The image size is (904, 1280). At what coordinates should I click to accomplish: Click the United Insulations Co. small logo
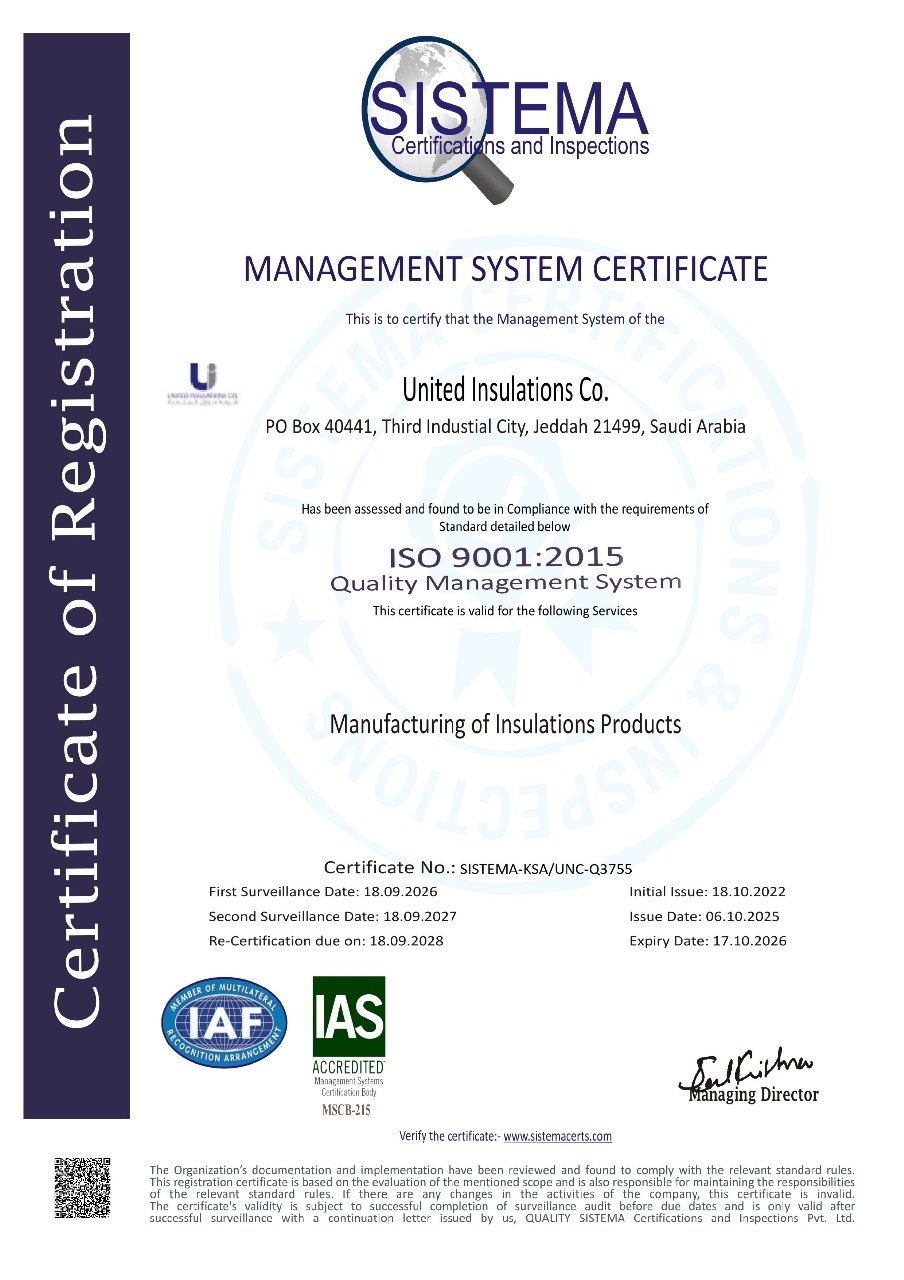(203, 383)
